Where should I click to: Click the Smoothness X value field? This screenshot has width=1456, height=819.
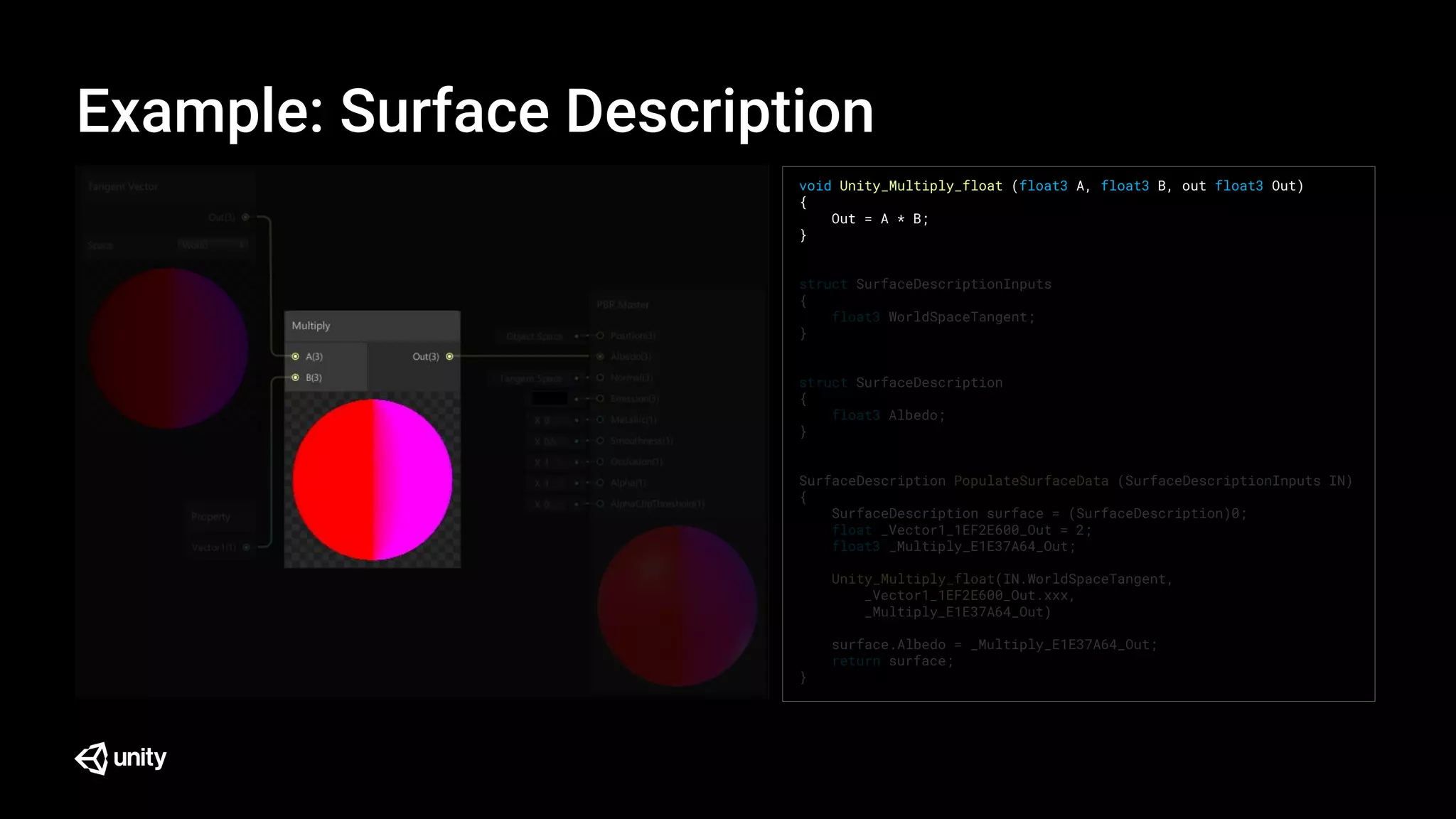pyautogui.click(x=550, y=441)
